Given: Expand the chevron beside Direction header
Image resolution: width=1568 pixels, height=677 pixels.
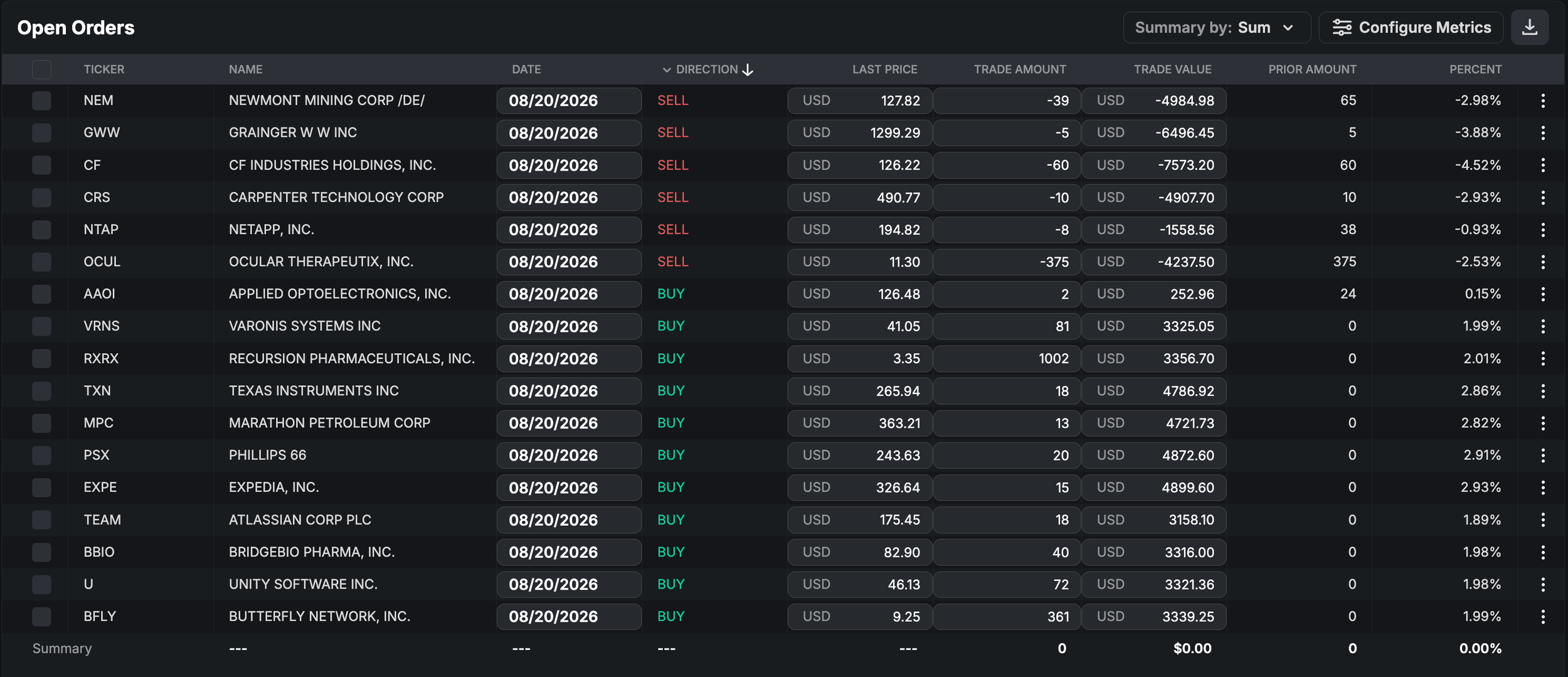Looking at the screenshot, I should pyautogui.click(x=667, y=70).
